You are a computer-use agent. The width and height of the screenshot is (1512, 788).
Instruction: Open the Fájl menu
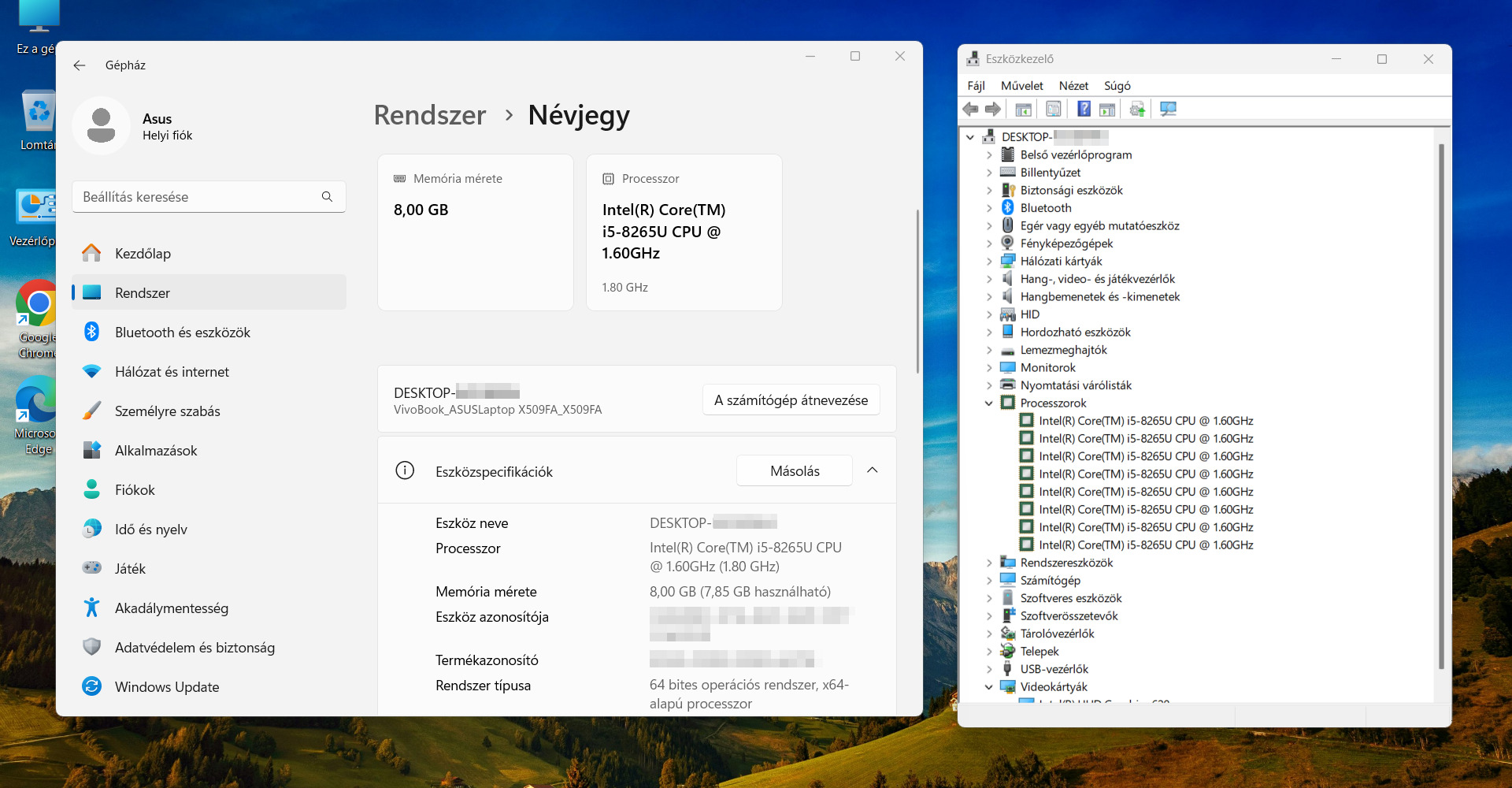[x=976, y=85]
